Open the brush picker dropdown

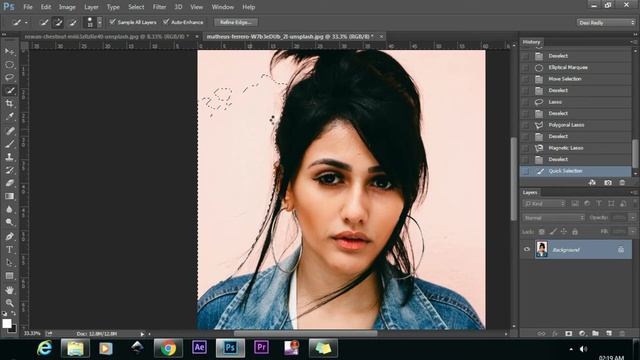point(99,22)
